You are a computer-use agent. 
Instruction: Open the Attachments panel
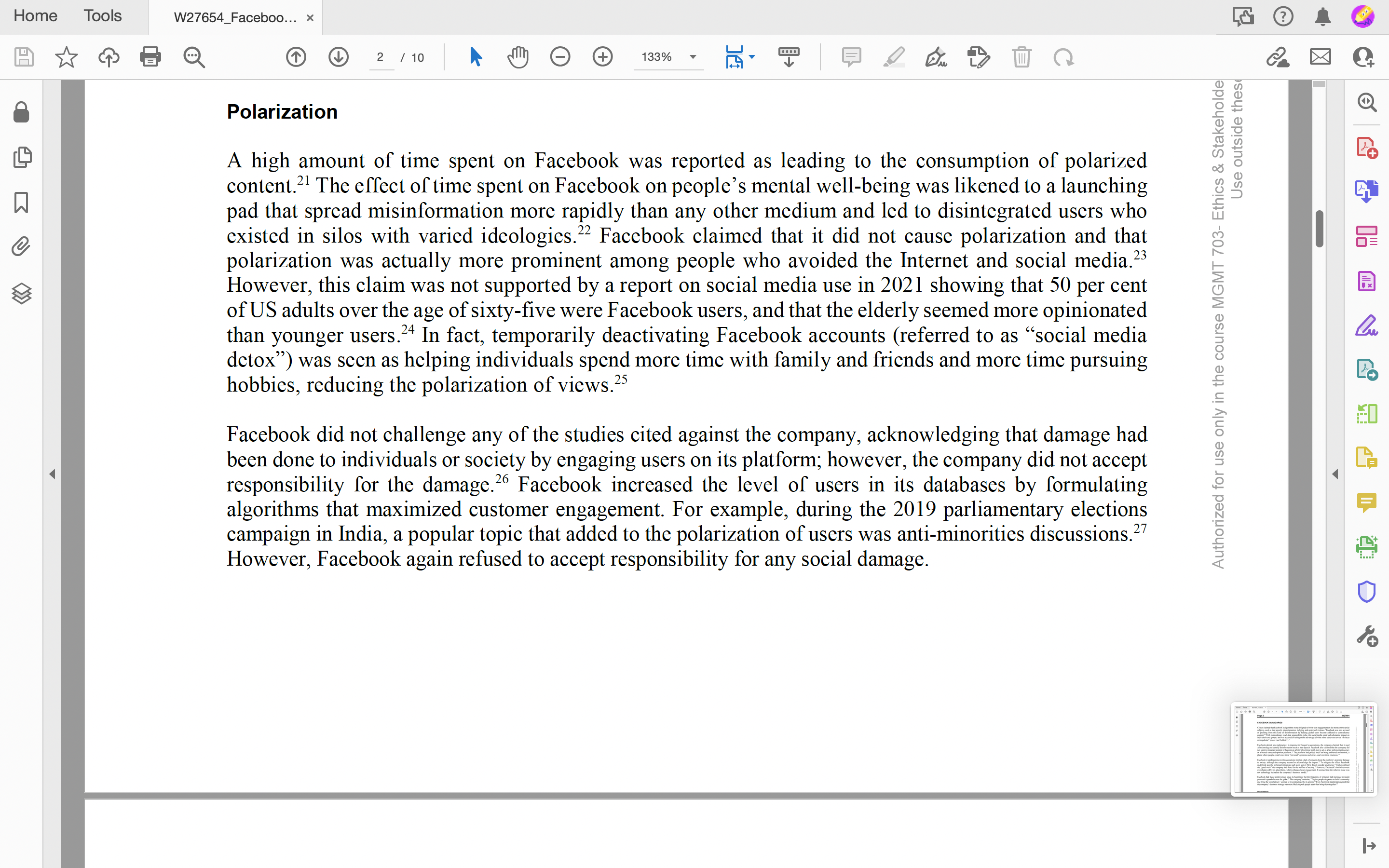21,246
